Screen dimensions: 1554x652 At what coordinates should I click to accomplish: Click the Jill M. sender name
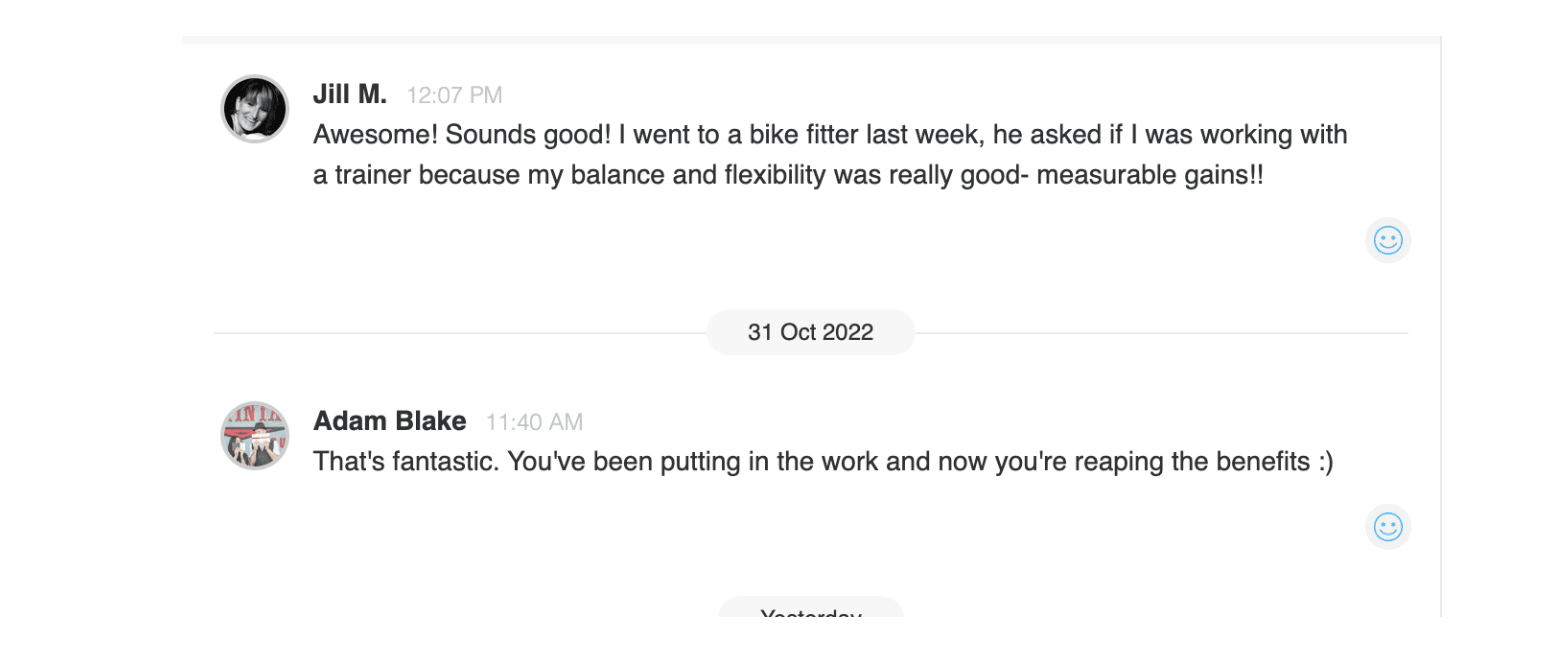[350, 95]
